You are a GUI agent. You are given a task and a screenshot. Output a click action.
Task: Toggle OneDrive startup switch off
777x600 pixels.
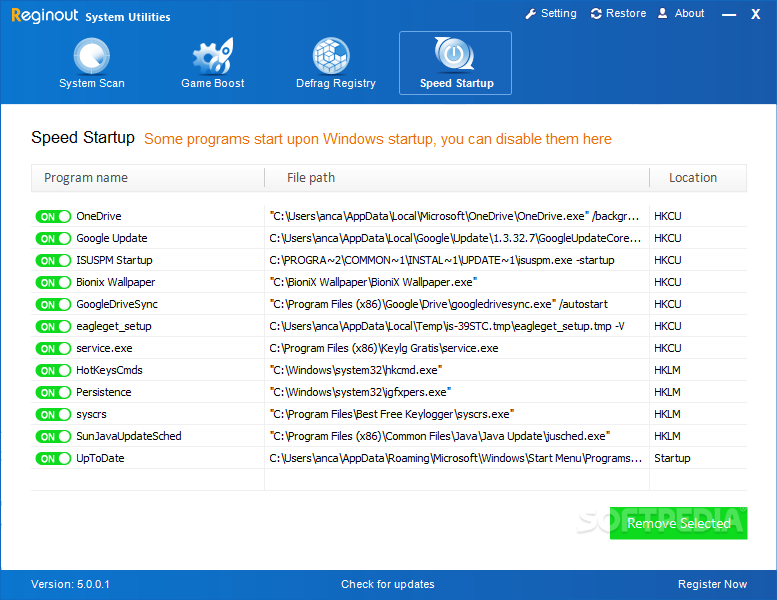tap(53, 217)
